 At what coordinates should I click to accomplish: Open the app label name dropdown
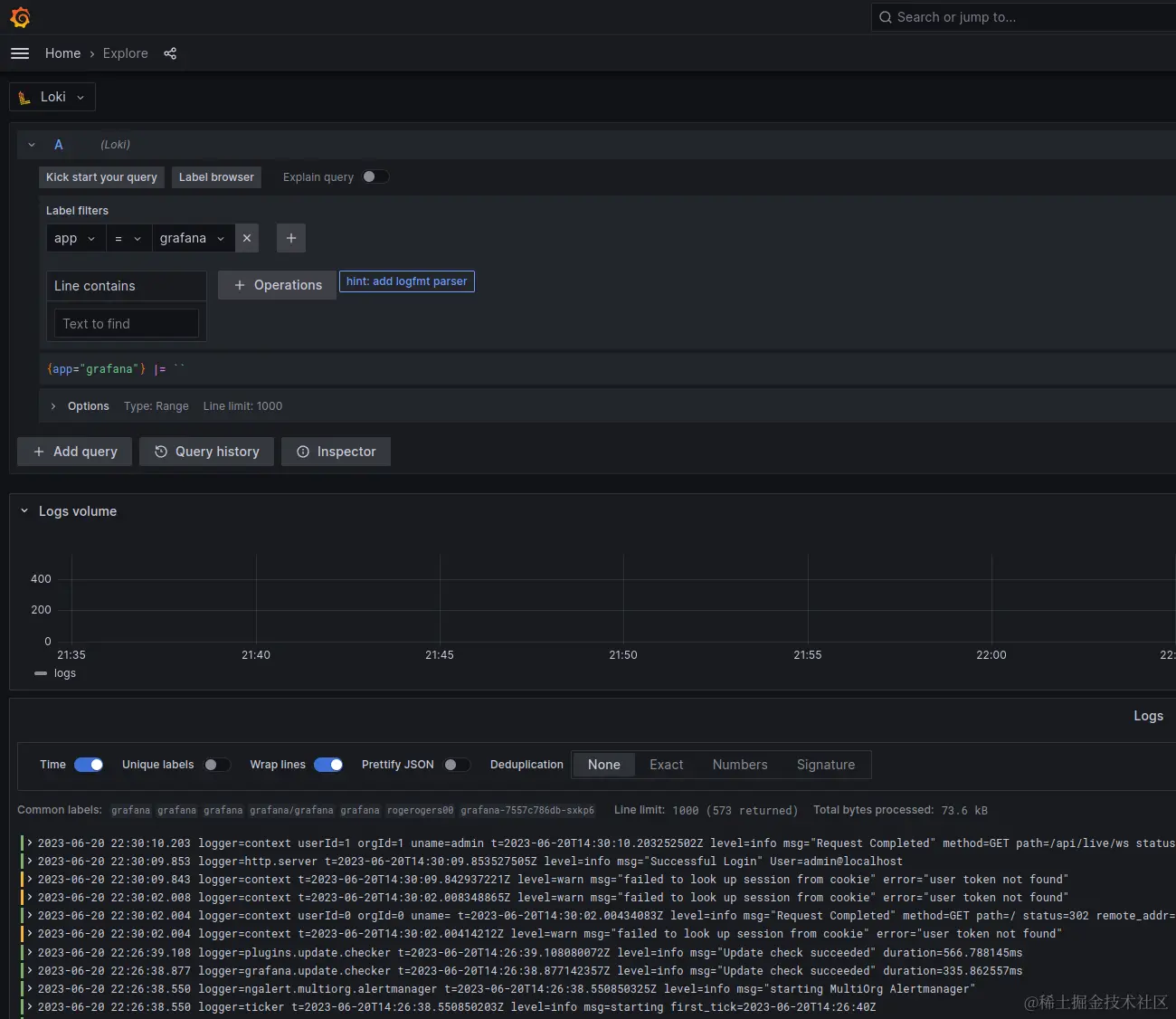pyautogui.click(x=76, y=238)
